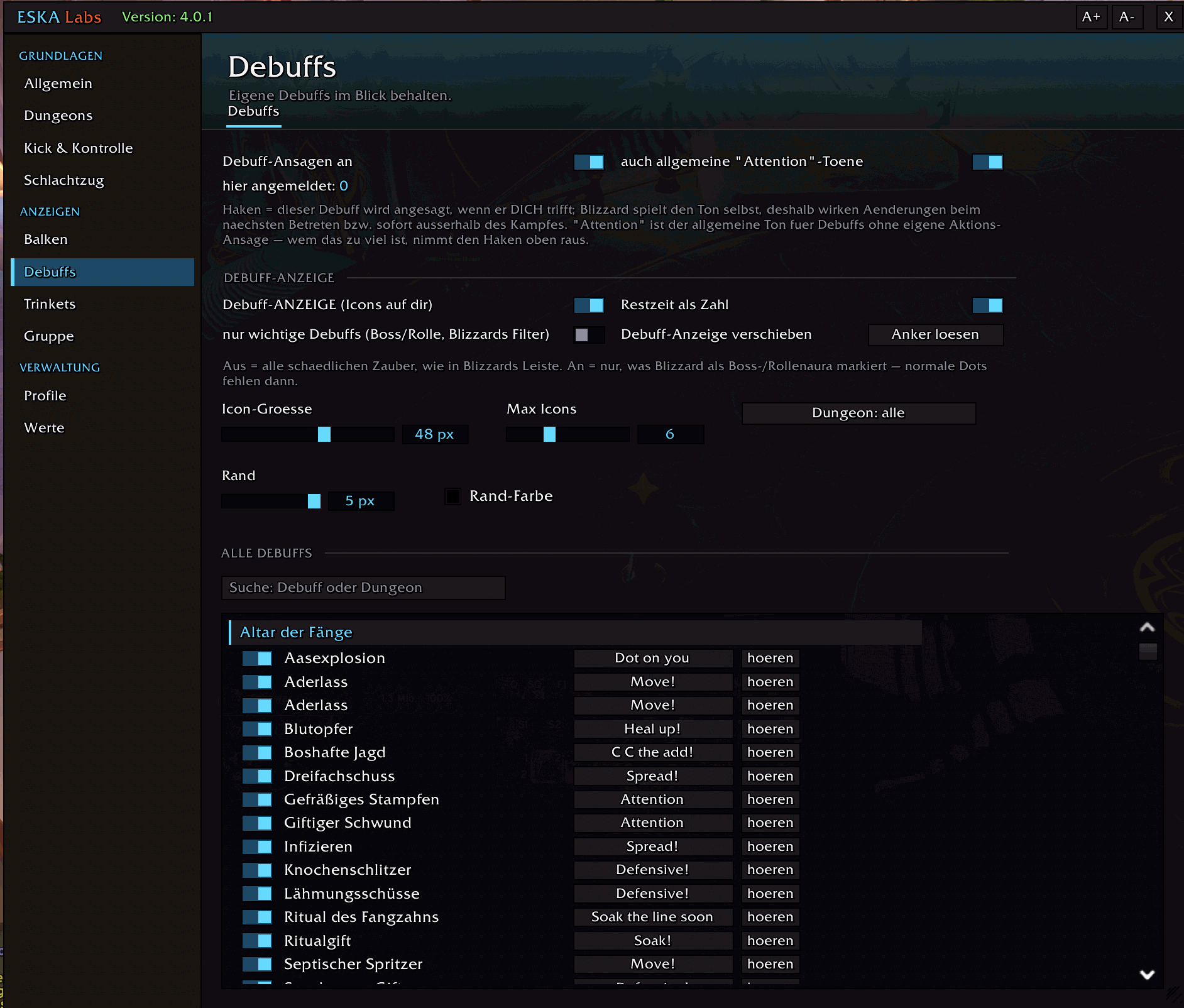Close the ESKA Labs window with X
This screenshot has width=1184, height=1008.
click(1168, 17)
